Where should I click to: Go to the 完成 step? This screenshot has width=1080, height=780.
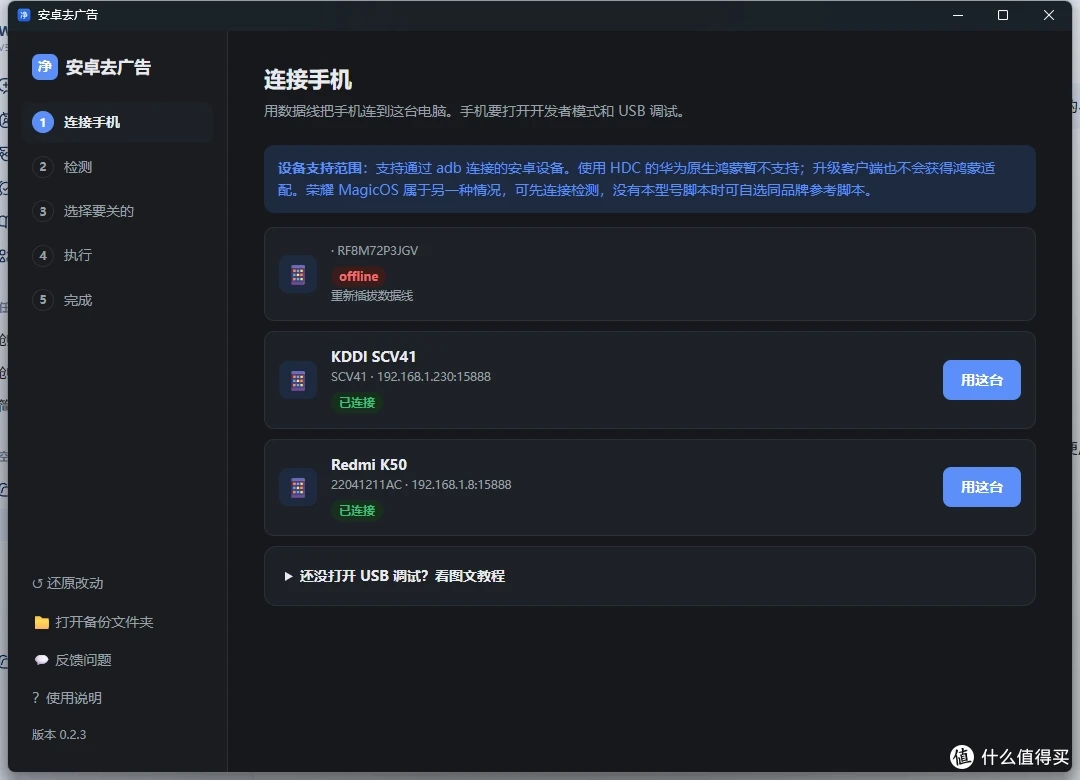[118, 300]
